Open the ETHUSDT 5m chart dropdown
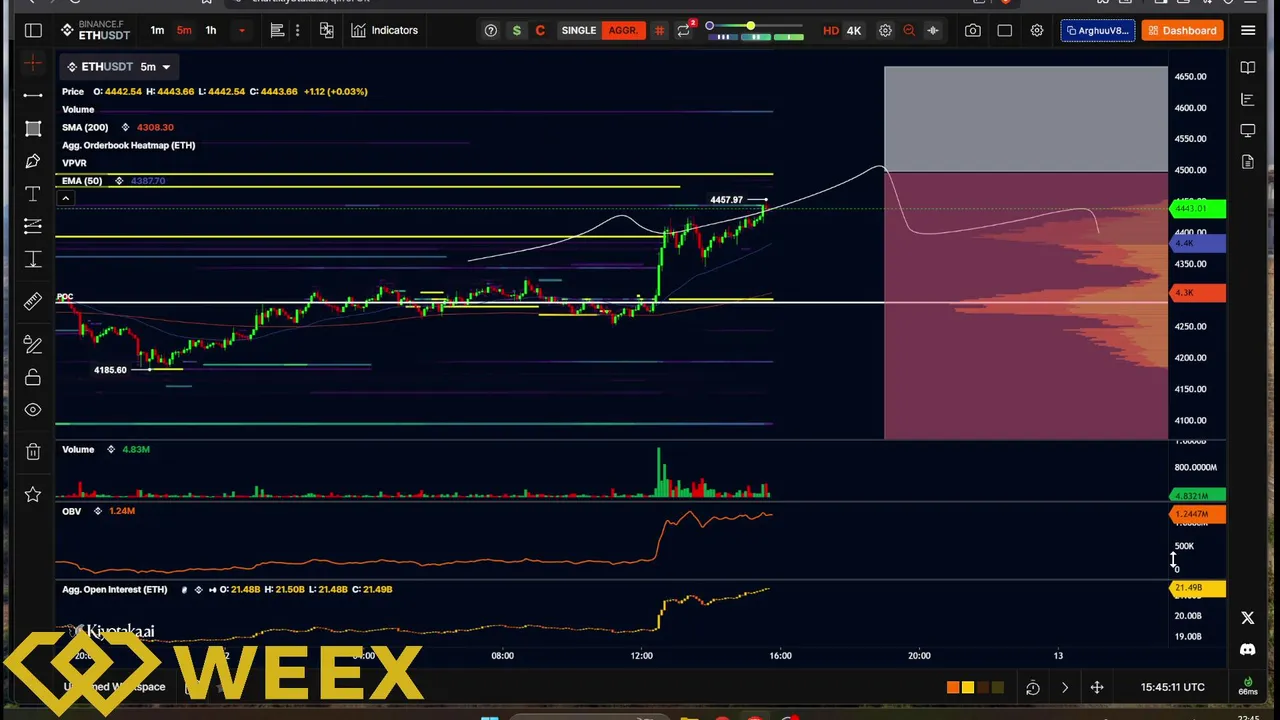Screen dimensions: 1280x720 119,67
